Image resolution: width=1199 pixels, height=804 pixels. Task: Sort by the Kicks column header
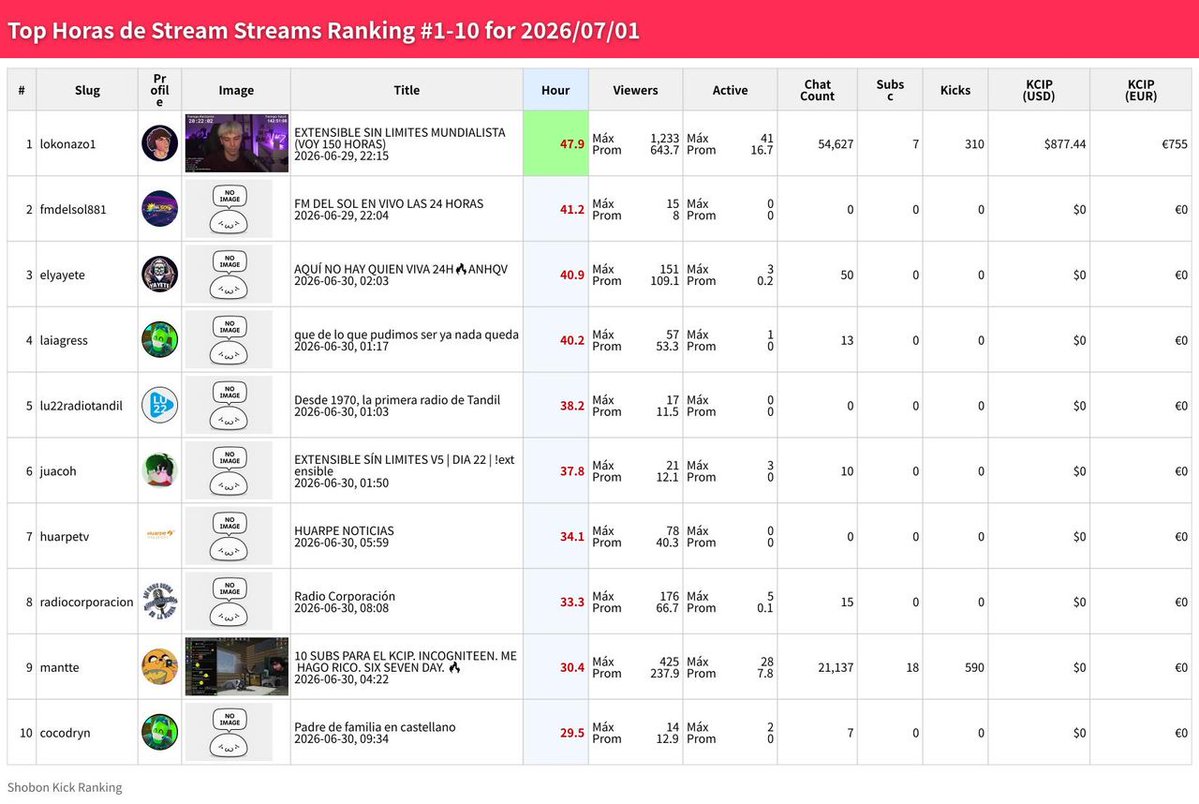[955, 90]
